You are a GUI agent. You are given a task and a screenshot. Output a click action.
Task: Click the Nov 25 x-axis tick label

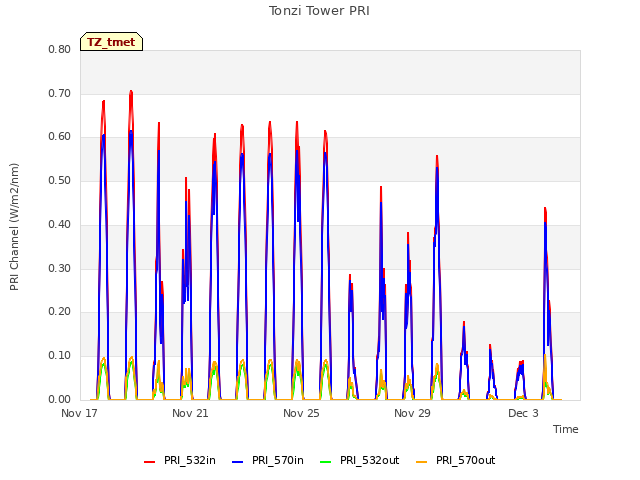point(301,413)
